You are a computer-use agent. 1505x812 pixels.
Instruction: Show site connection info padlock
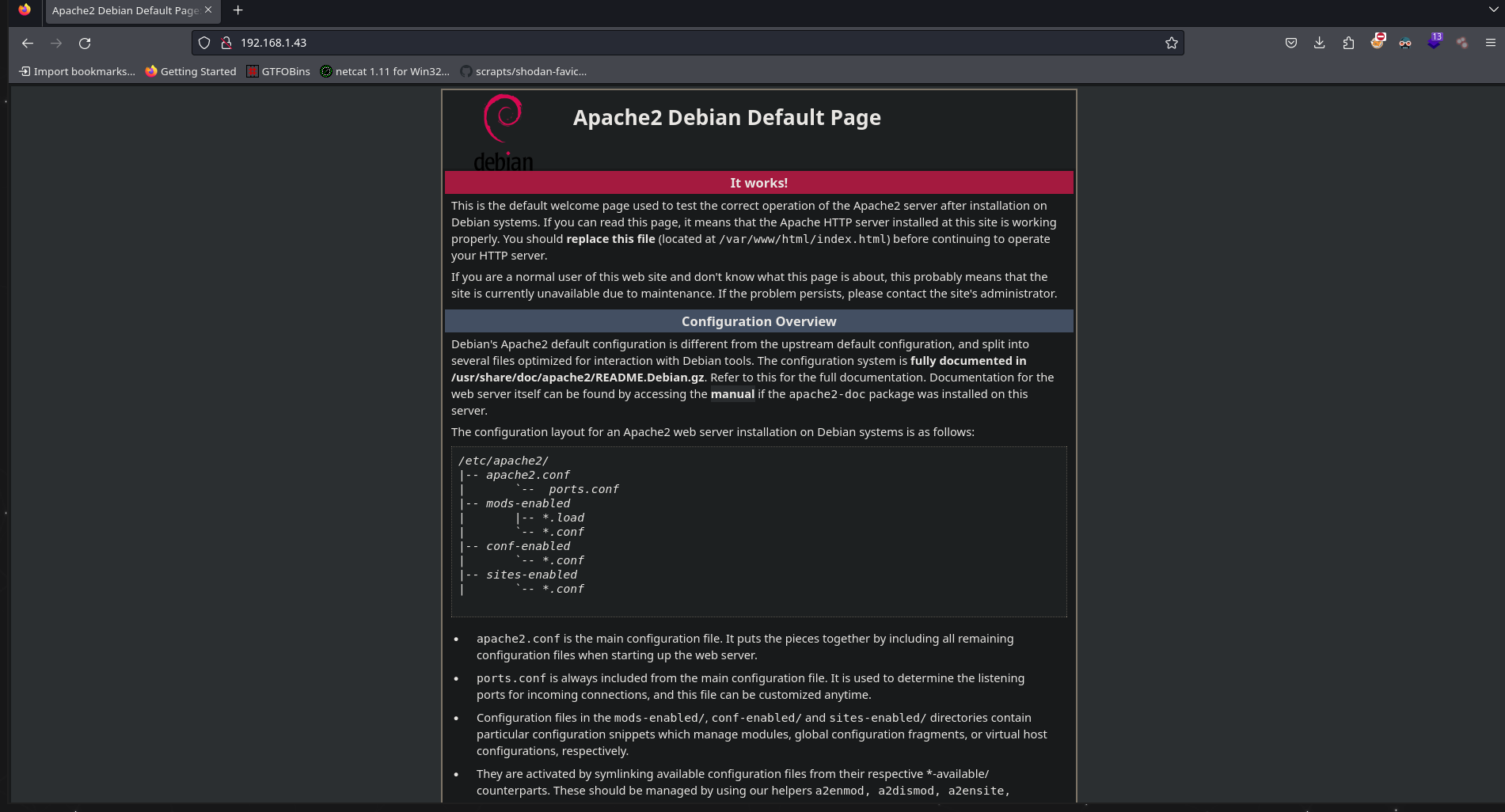[226, 43]
